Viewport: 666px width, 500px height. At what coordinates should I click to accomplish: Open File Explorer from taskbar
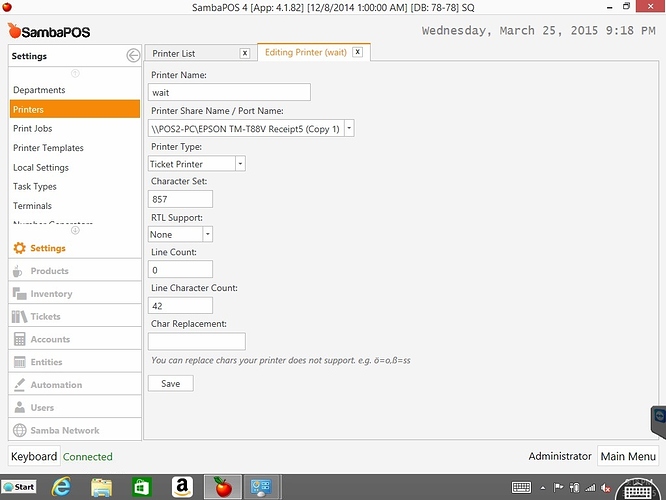pyautogui.click(x=101, y=487)
